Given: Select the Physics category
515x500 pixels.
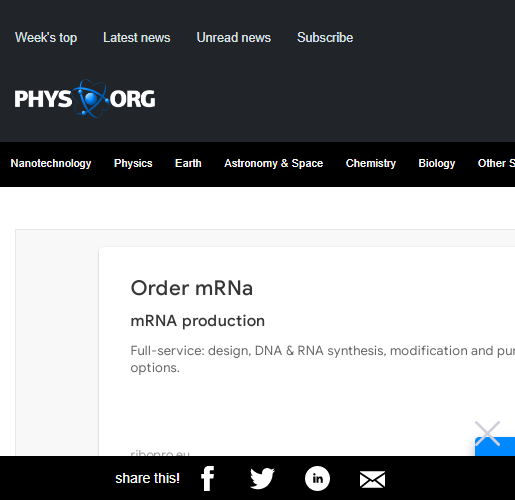Looking at the screenshot, I should tap(133, 163).
